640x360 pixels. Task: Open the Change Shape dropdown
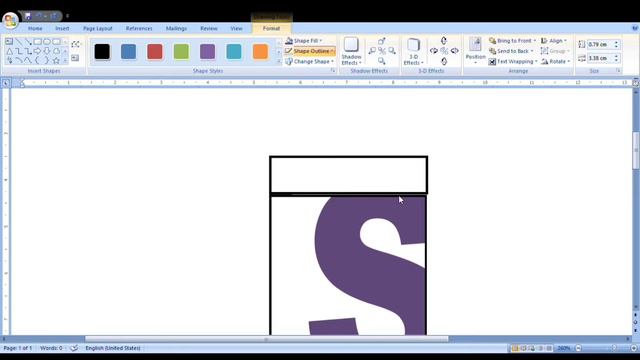[x=310, y=61]
